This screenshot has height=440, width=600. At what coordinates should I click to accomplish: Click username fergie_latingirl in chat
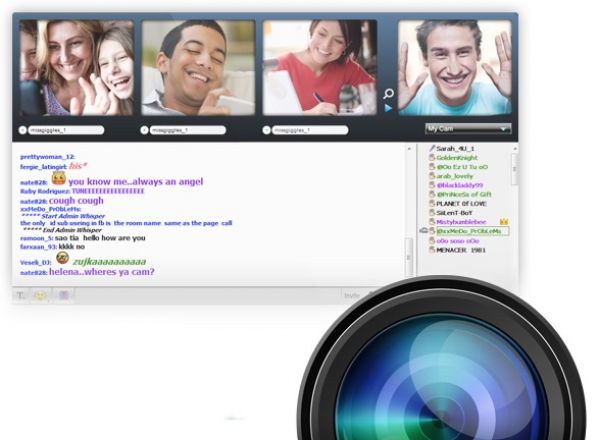pyautogui.click(x=44, y=167)
